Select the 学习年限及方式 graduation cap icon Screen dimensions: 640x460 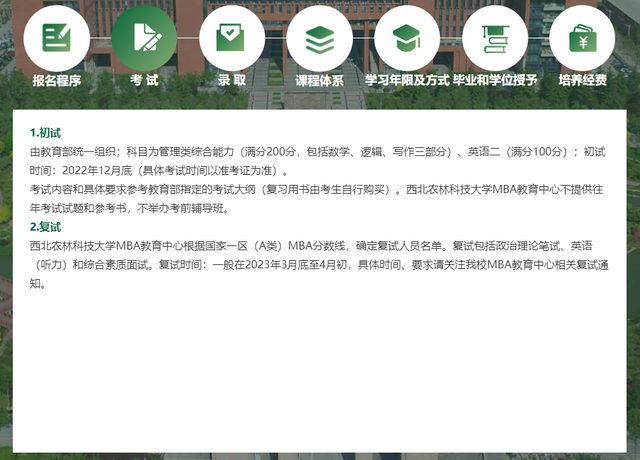407,38
